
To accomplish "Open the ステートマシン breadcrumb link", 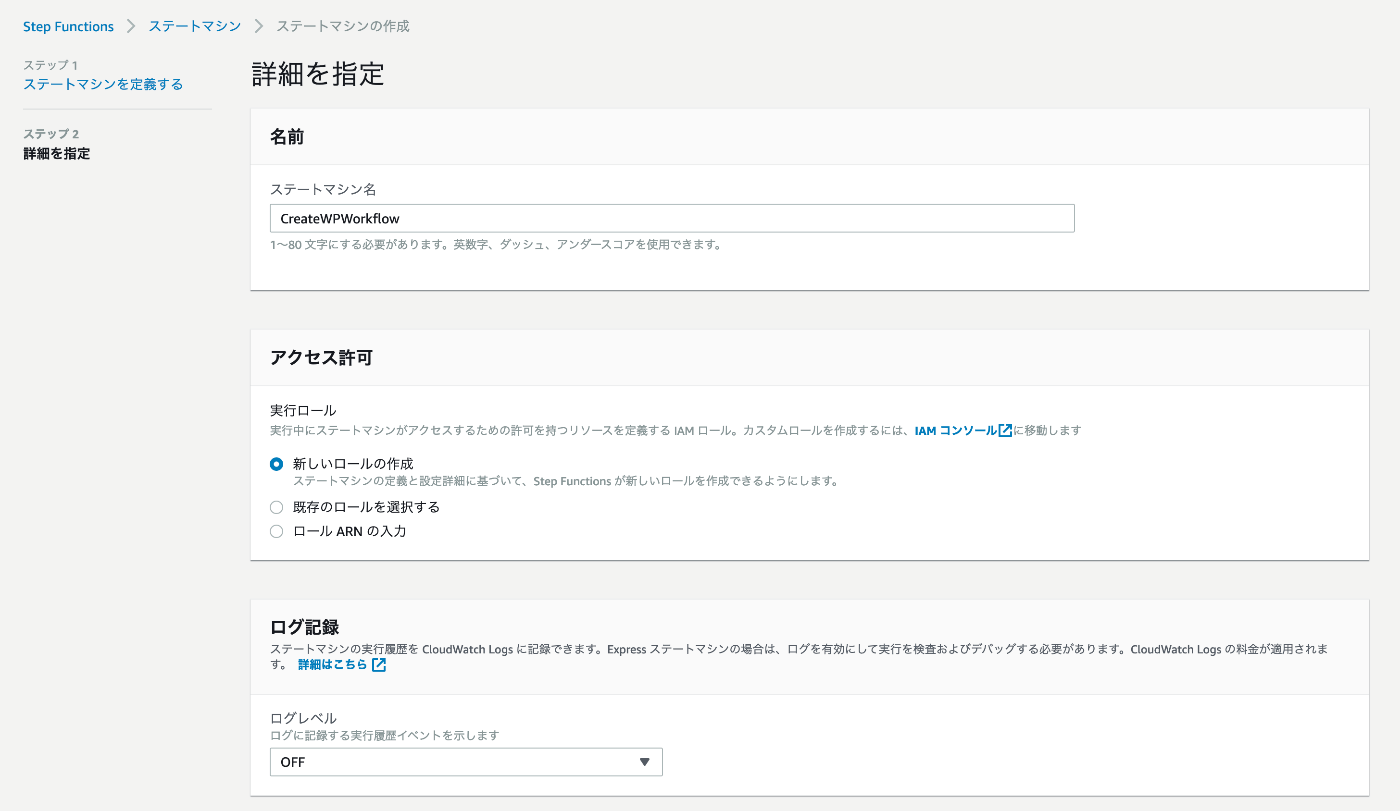I will [194, 26].
